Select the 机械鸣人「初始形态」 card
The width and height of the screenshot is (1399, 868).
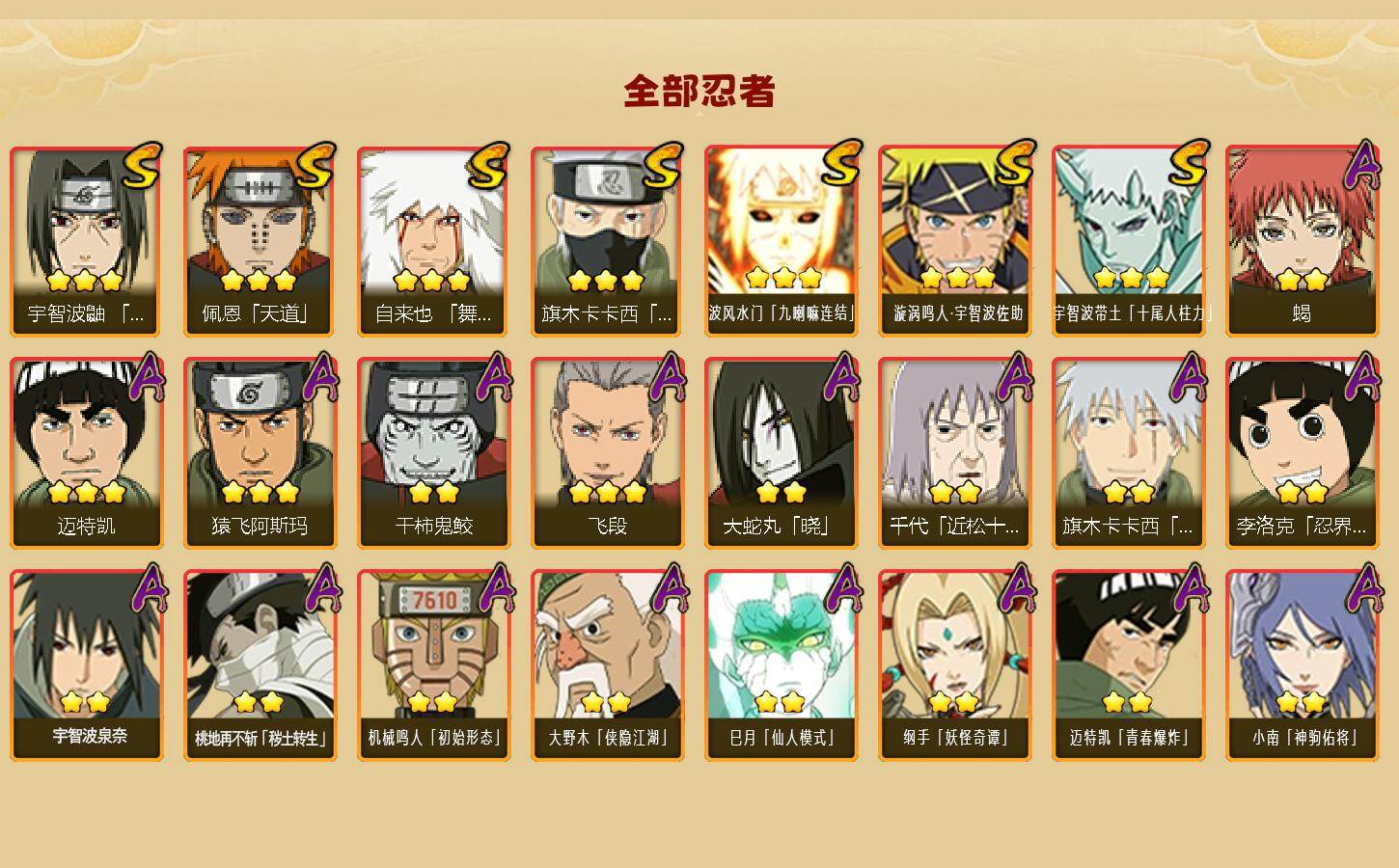click(x=434, y=665)
